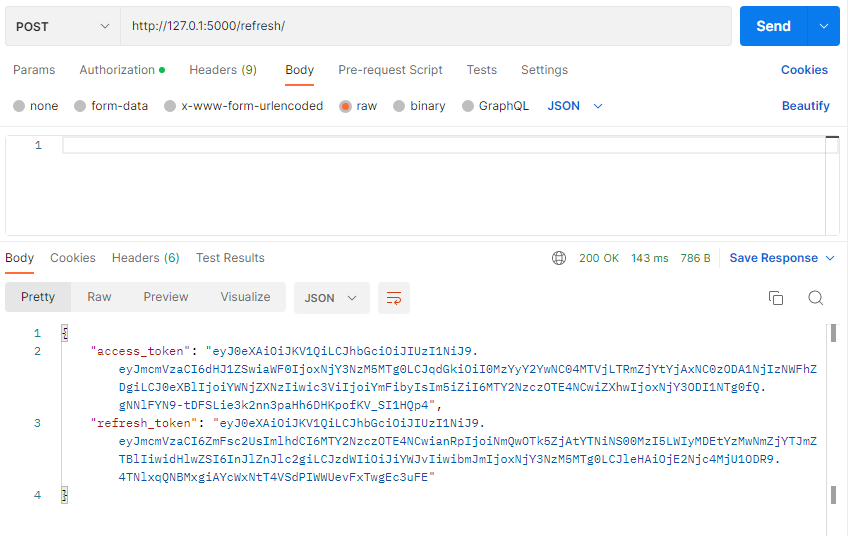Switch to the Authorization tab
This screenshot has height=536, width=860.
pyautogui.click(x=122, y=70)
